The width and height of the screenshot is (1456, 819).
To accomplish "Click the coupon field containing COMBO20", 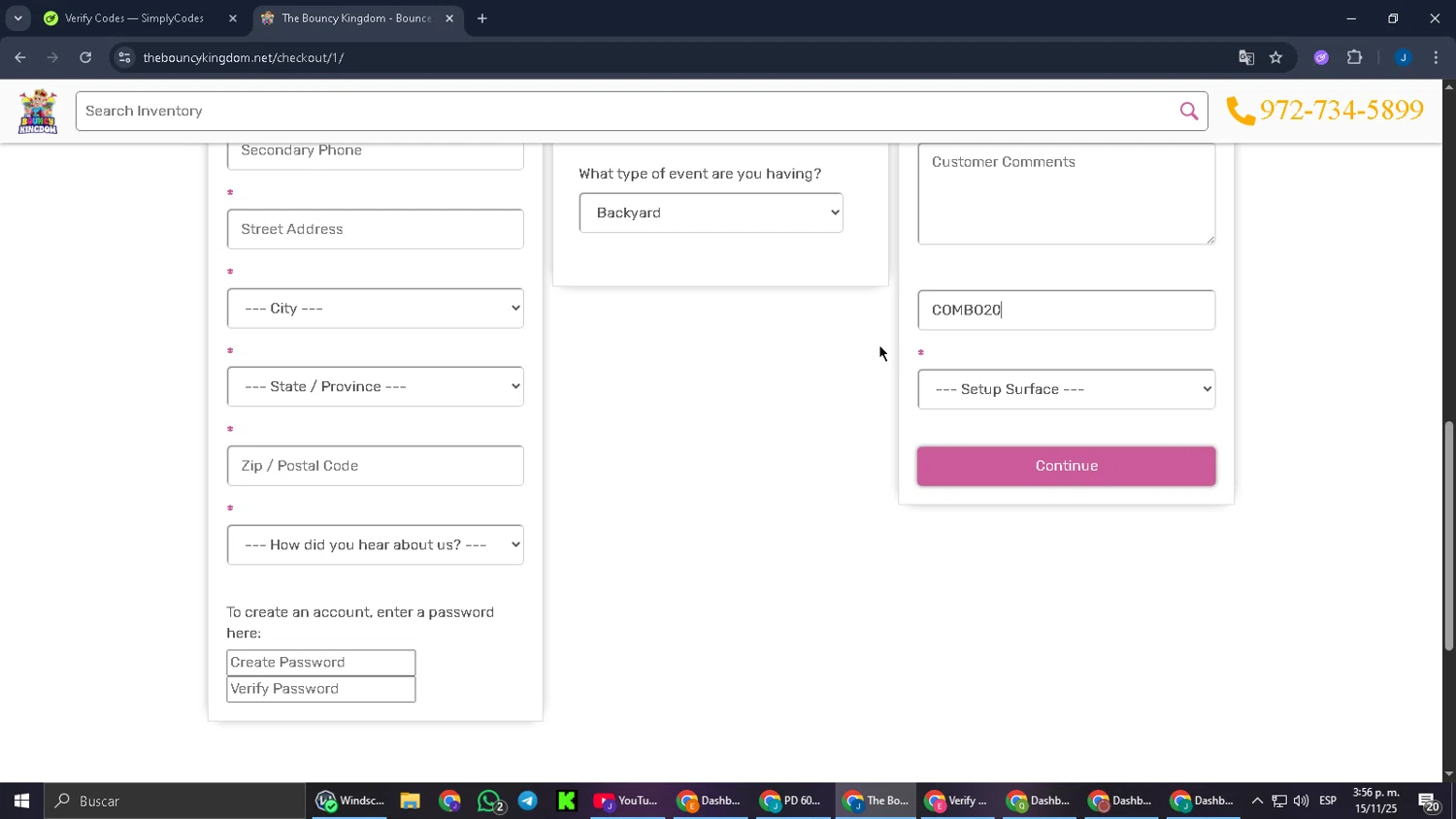I will [1067, 311].
